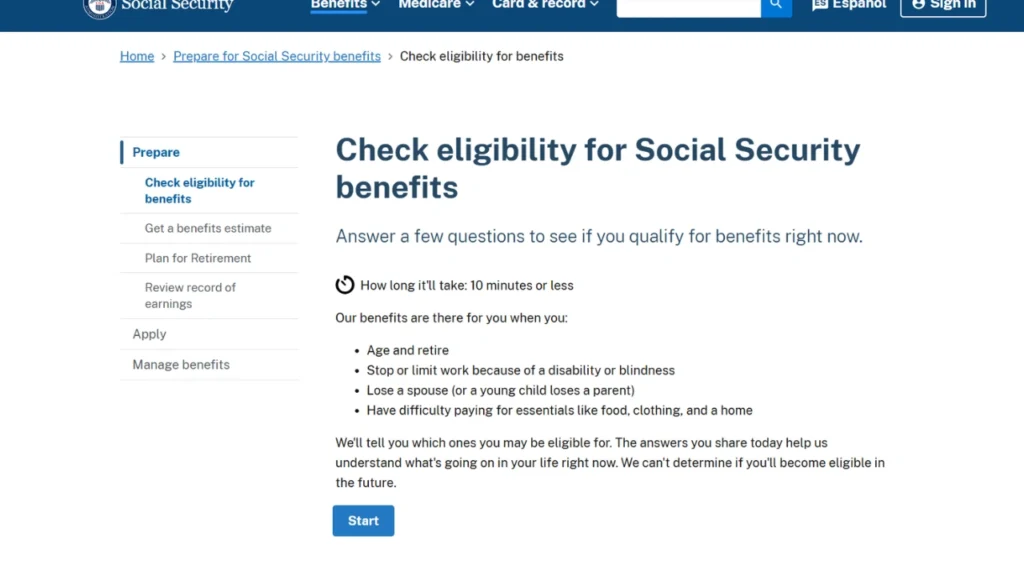Click the Social Security seal logo
1024x576 pixels.
point(100,6)
